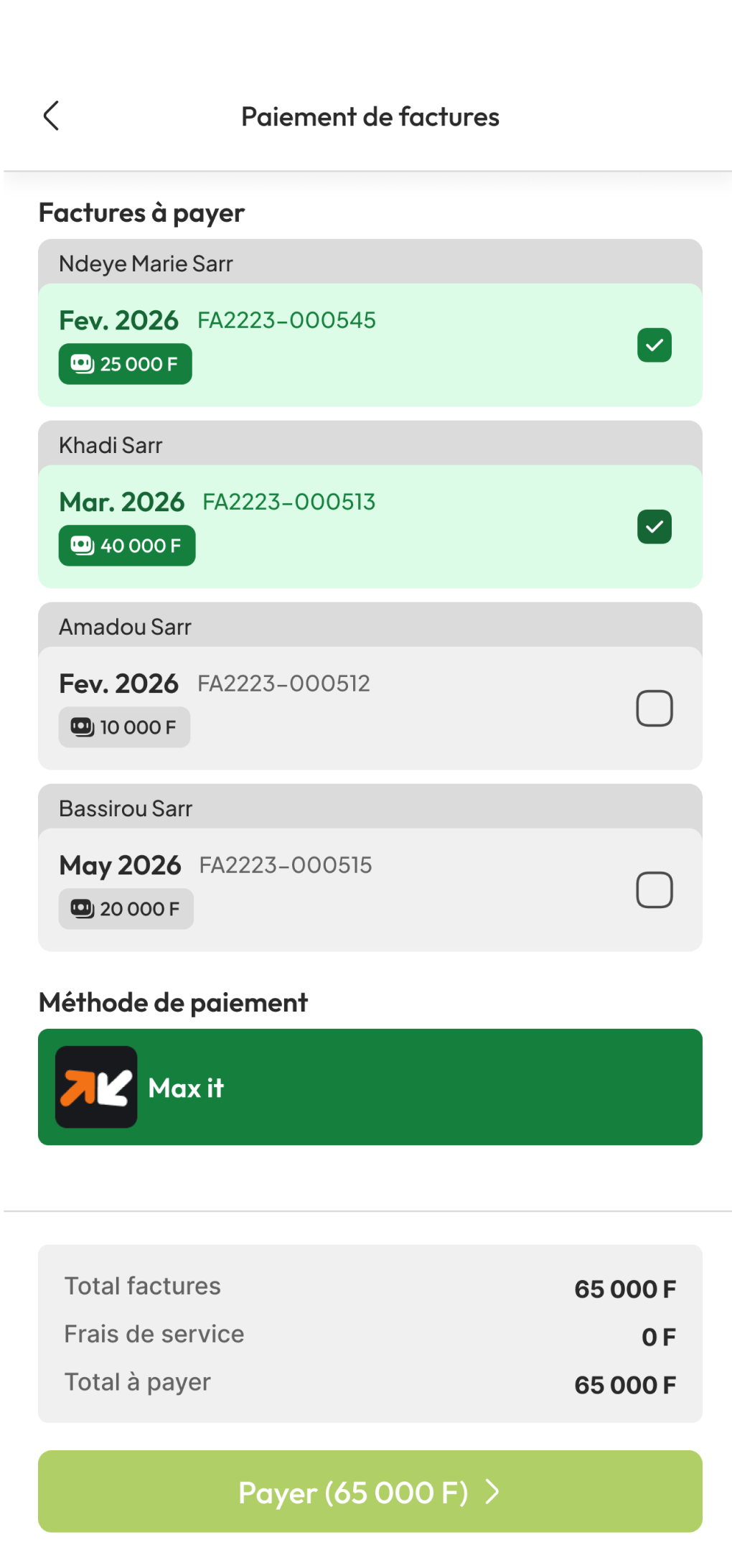Uncheck Khadi Sarr's Mar. 2026 invoice
This screenshot has height=1568, width=732.
point(654,527)
